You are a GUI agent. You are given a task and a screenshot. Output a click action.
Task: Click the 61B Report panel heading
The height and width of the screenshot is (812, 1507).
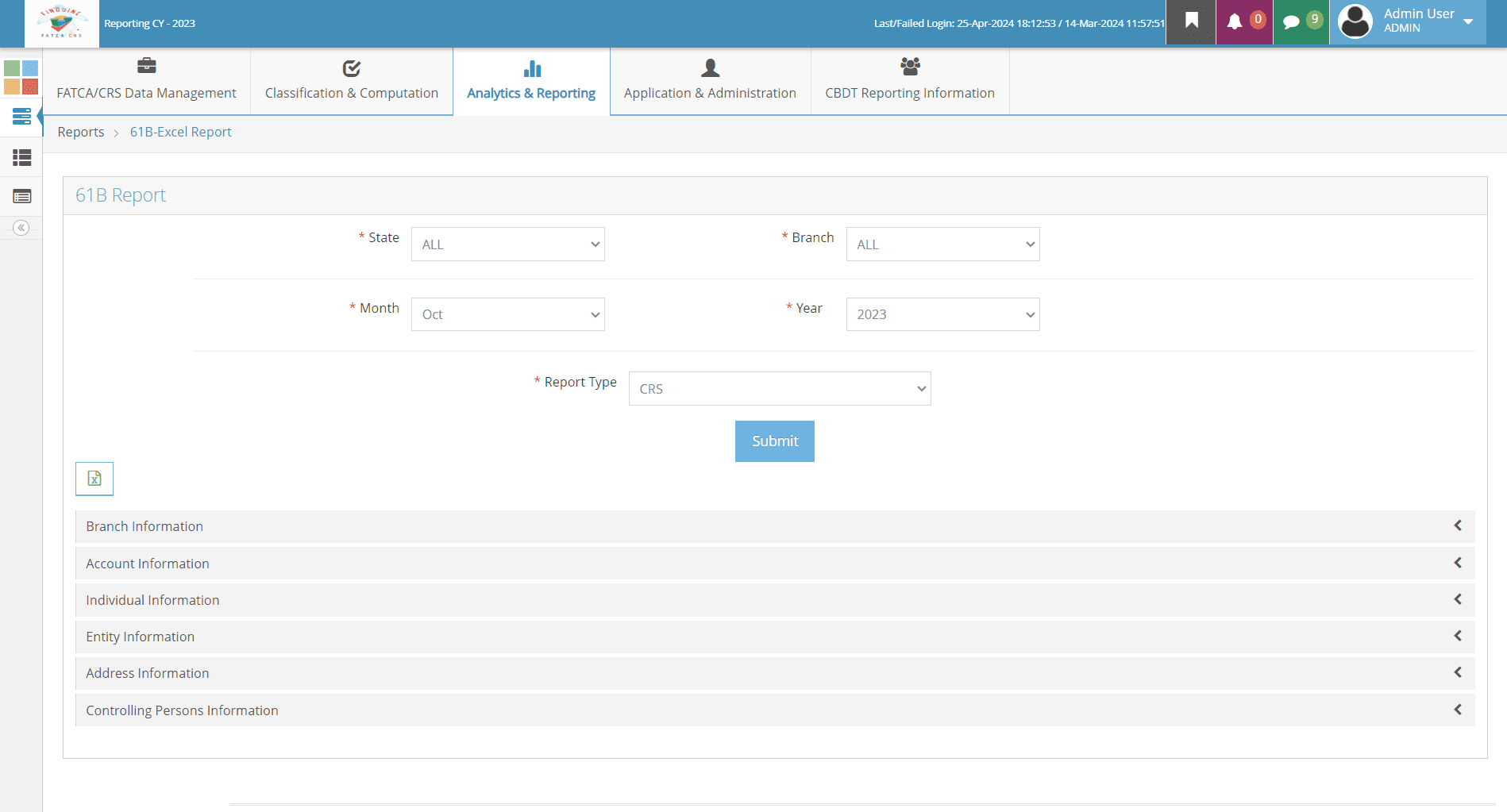121,195
